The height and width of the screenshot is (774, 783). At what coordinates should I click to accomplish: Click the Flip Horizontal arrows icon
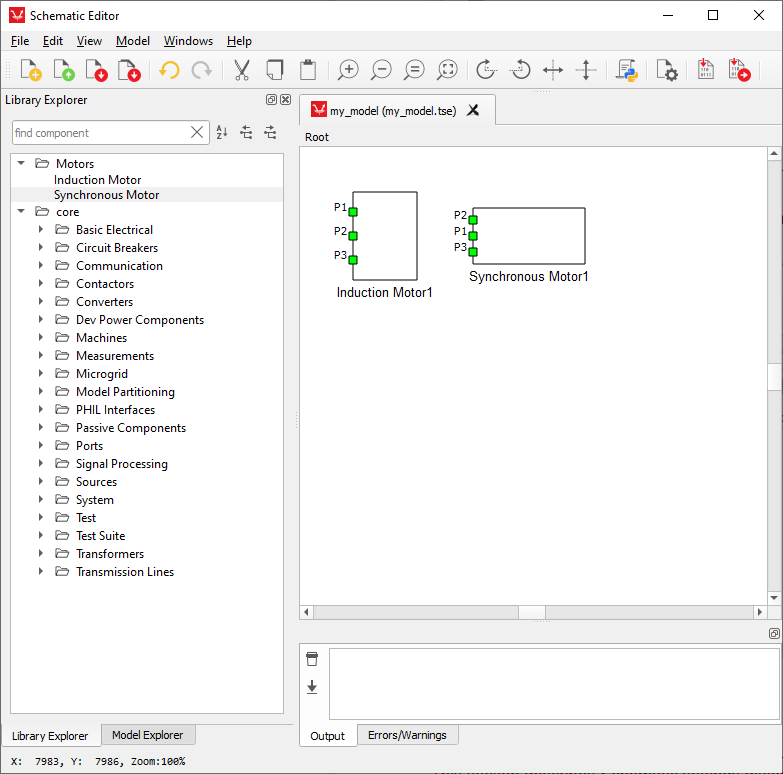(553, 70)
